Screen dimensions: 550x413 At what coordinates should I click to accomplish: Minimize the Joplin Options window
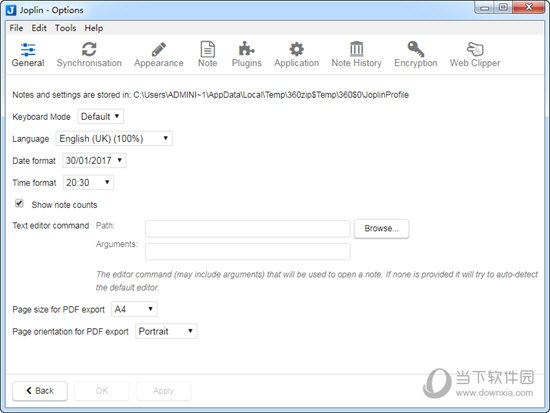[x=485, y=8]
